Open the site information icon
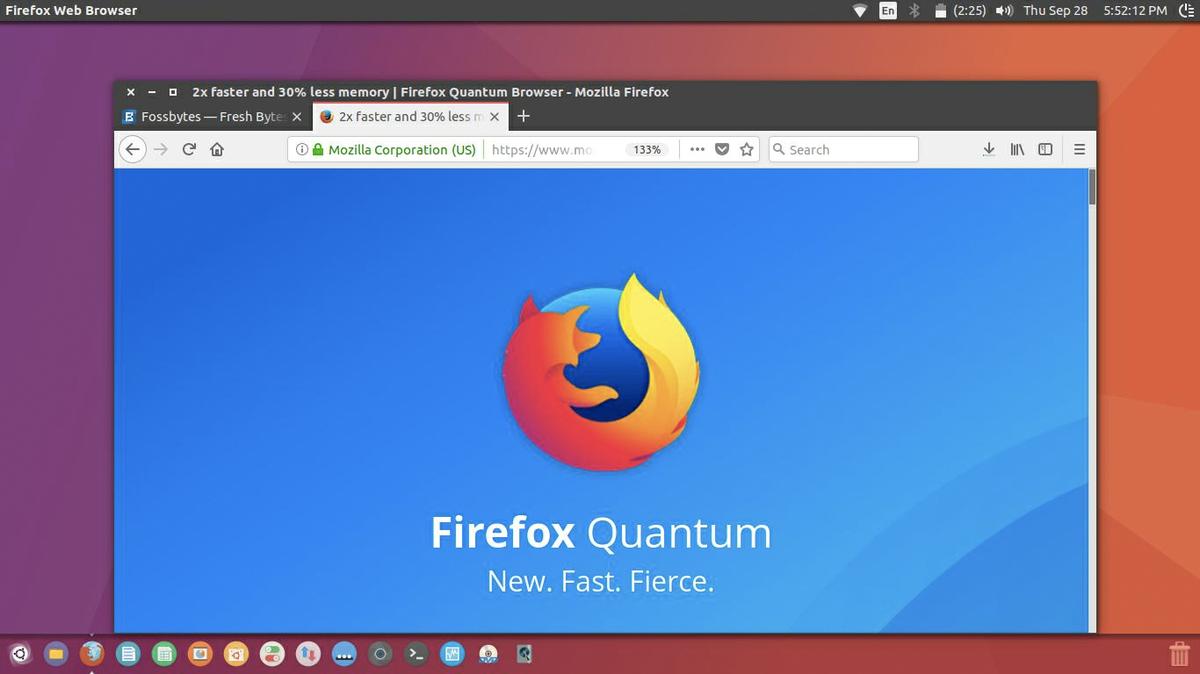Screen dimensions: 1200x674 point(301,150)
